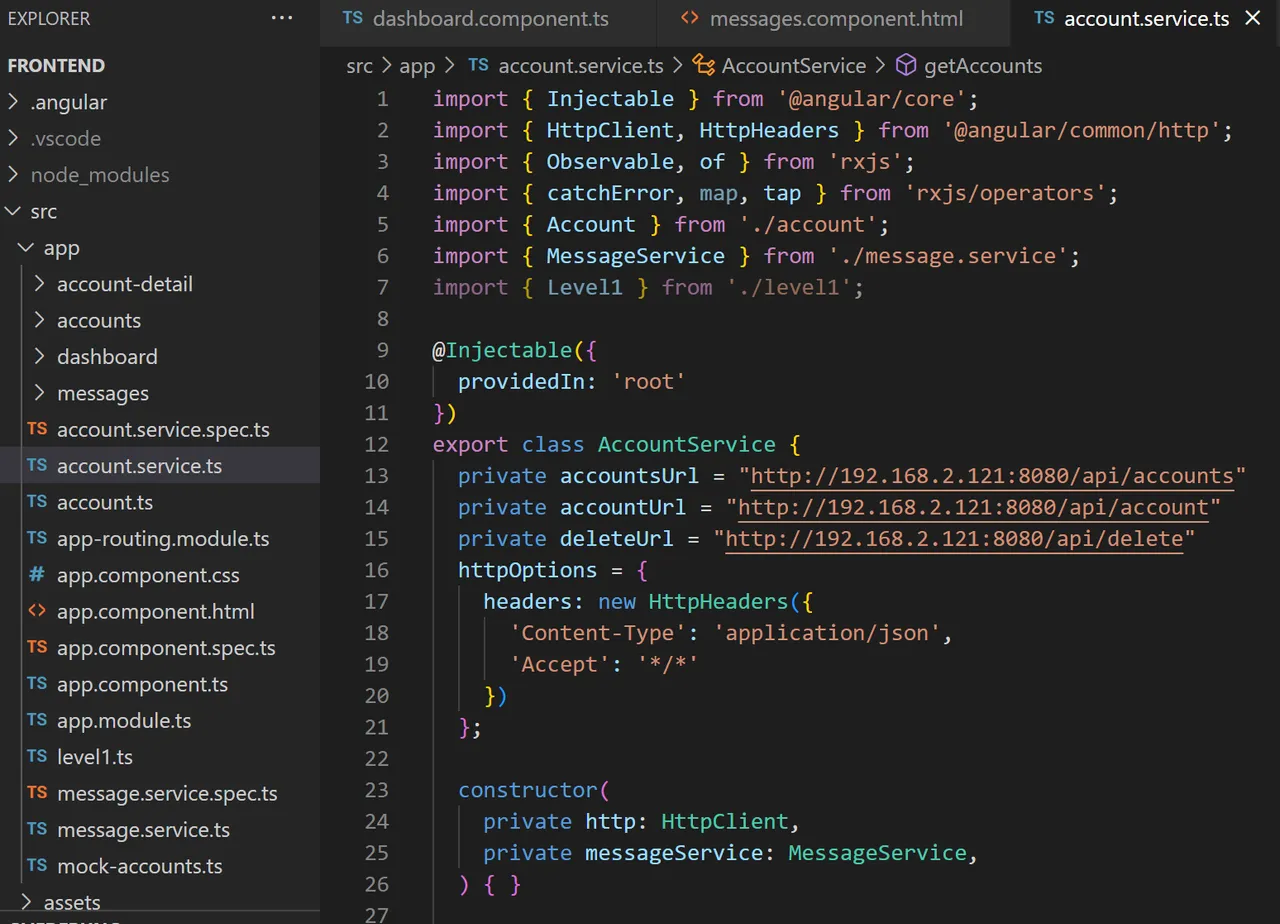Click the orange TS icon beside message.service.spec.ts

coord(37,793)
